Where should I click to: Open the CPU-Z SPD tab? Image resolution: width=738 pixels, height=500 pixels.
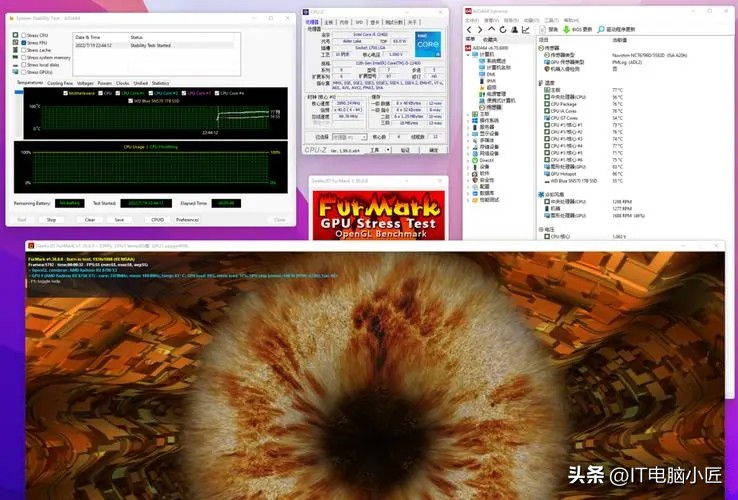tap(359, 22)
